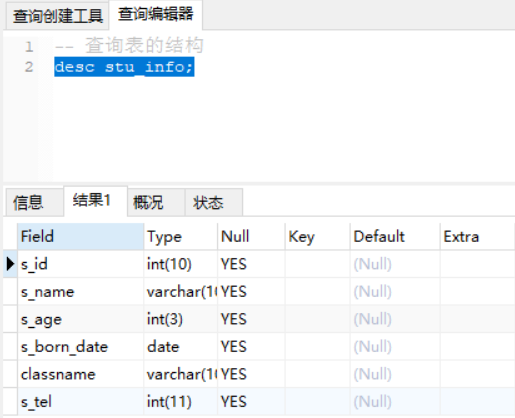Viewport: 515px width, 418px height.
Task: Click the (Null) default of classname
Action: [x=395, y=374]
